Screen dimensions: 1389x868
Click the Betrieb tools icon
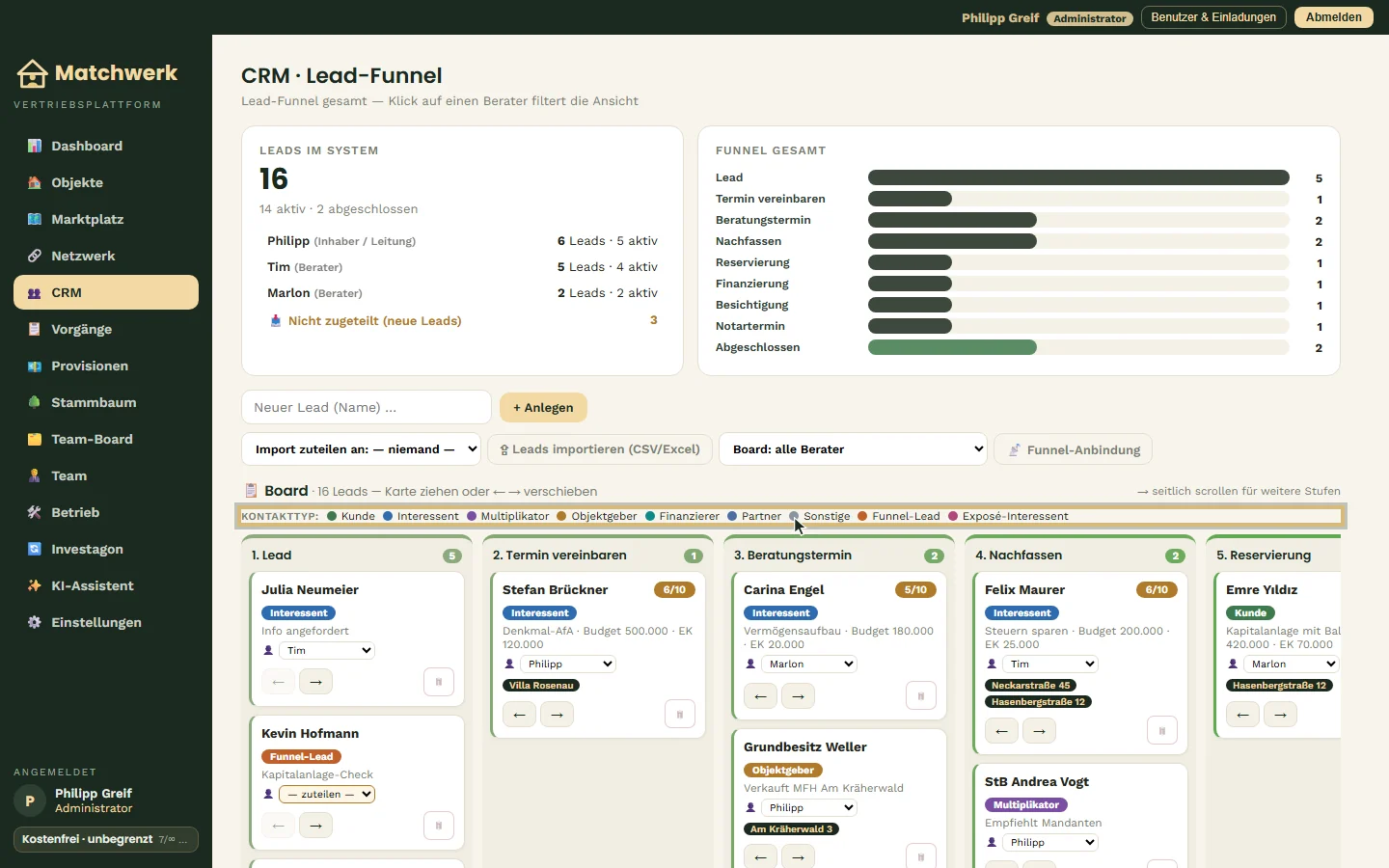(35, 512)
